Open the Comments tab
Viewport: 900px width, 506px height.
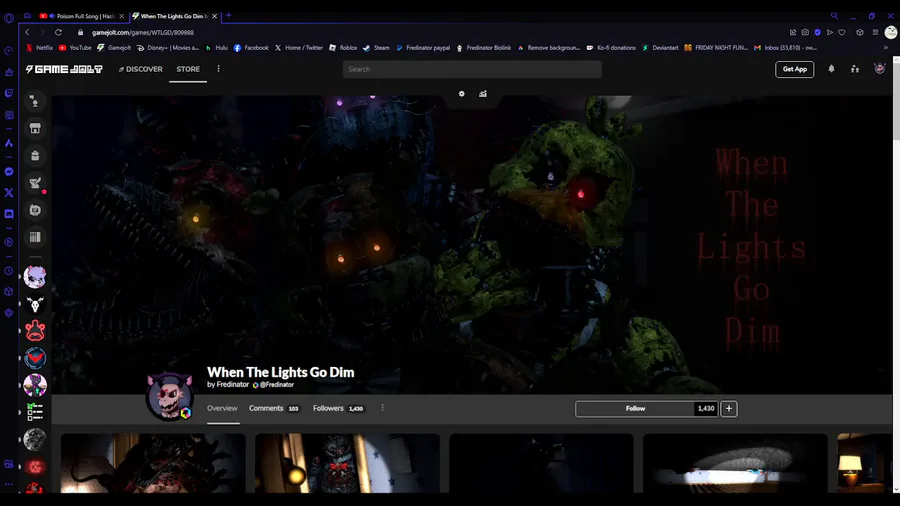274,408
